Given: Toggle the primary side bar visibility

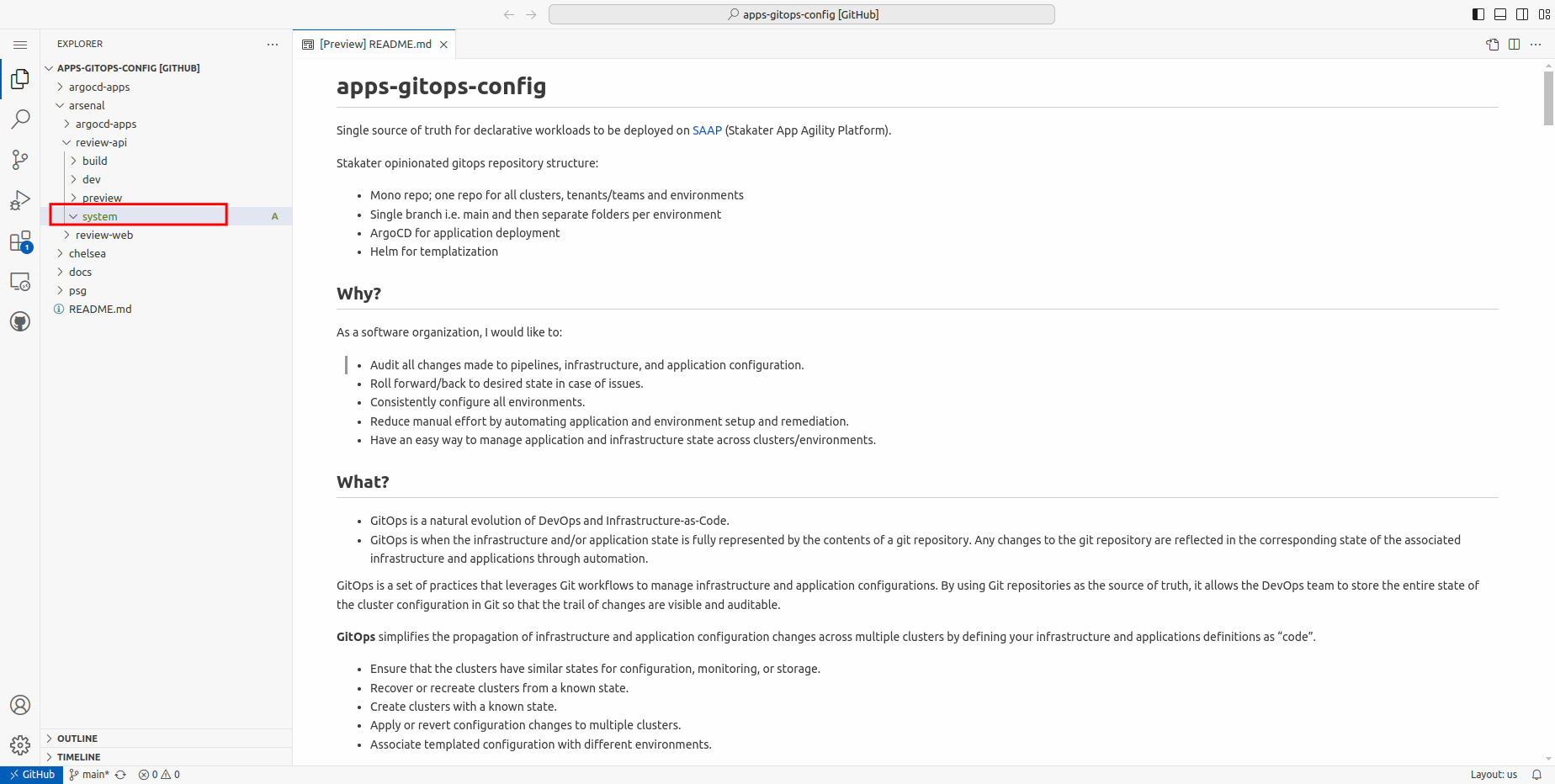Looking at the screenshot, I should click(x=1478, y=14).
